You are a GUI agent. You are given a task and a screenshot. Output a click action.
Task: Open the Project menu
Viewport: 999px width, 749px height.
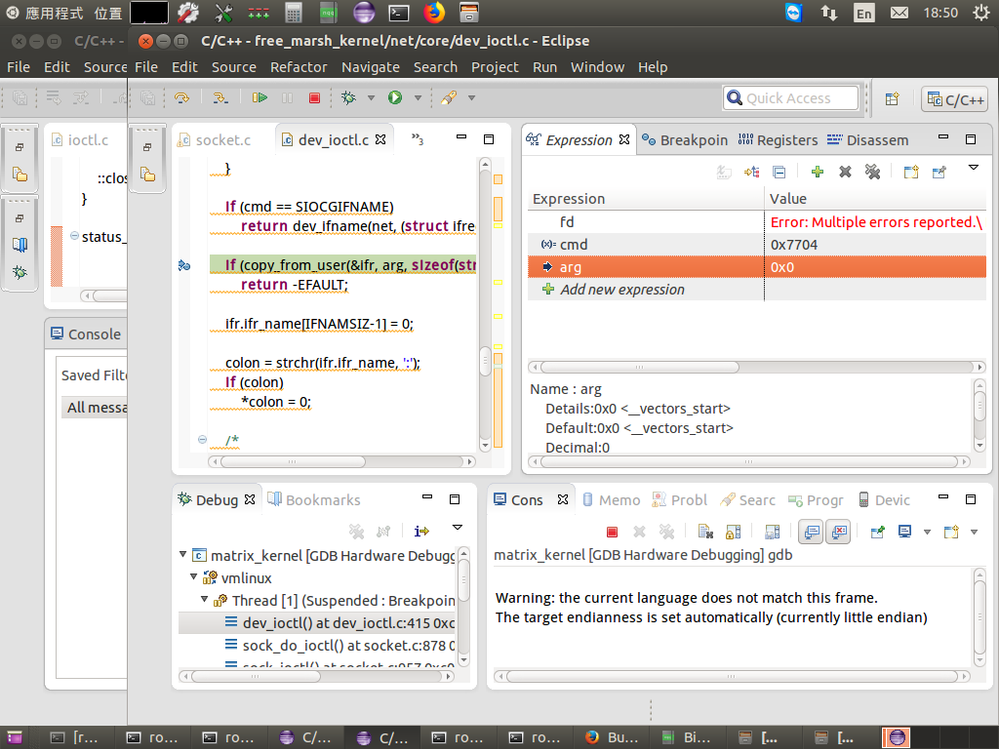[x=494, y=68]
